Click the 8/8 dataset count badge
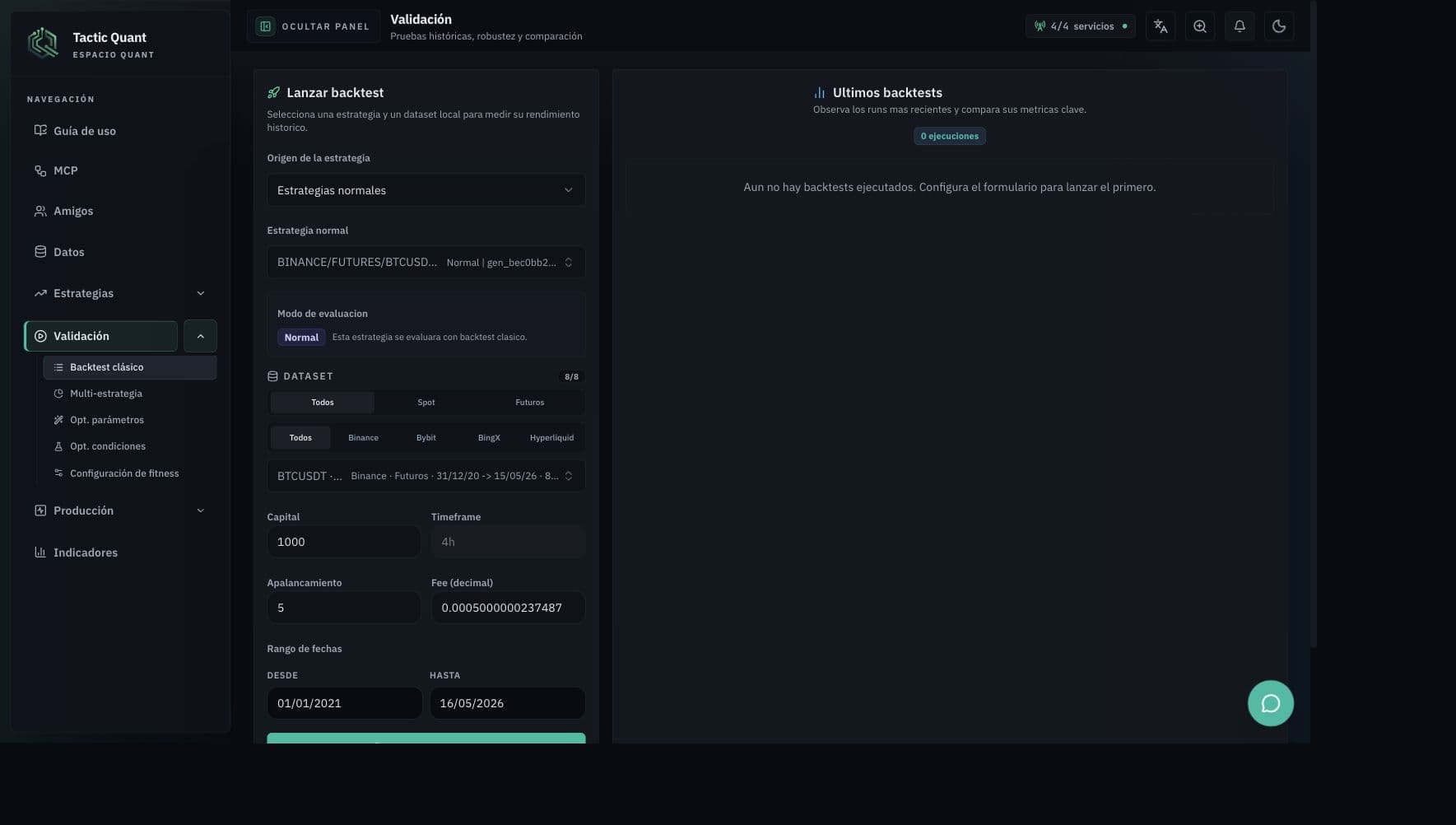The width and height of the screenshot is (1456, 825). (571, 377)
